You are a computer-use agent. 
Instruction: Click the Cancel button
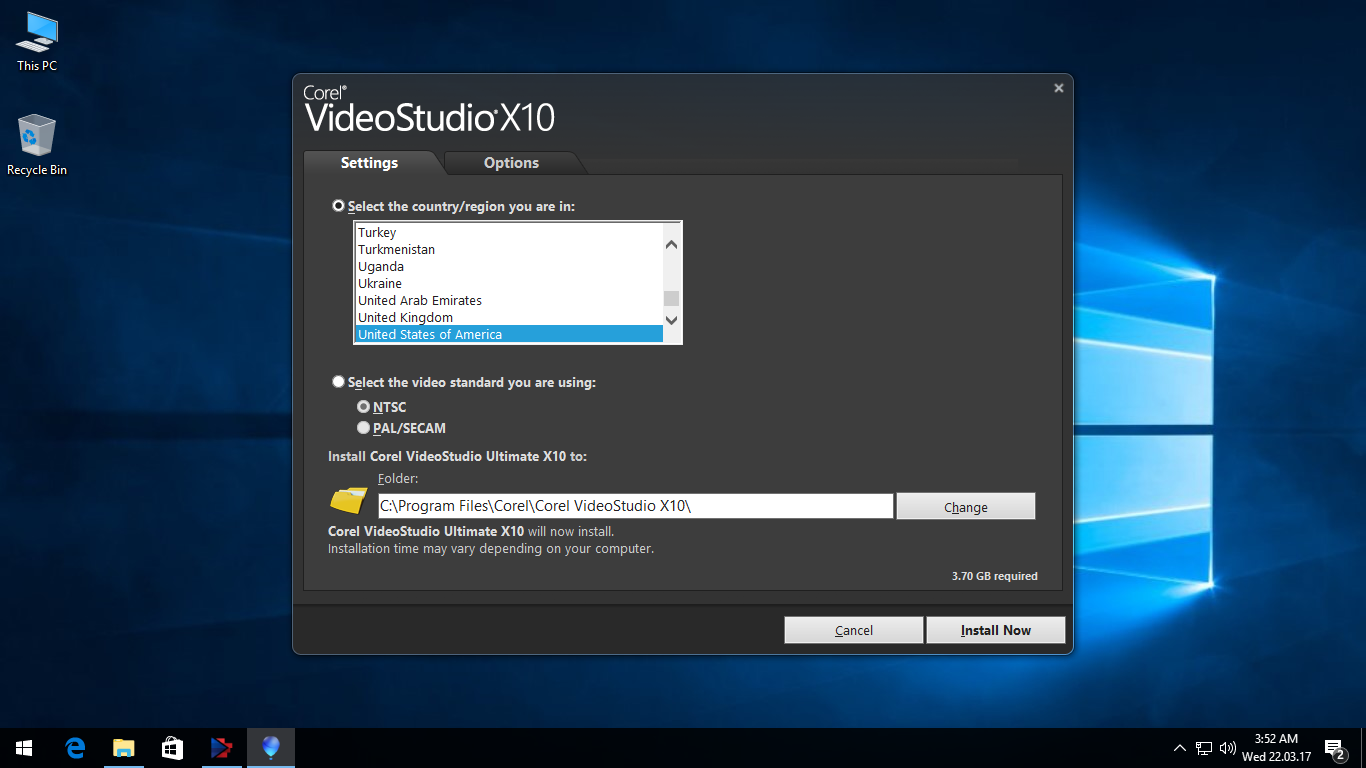coord(854,630)
